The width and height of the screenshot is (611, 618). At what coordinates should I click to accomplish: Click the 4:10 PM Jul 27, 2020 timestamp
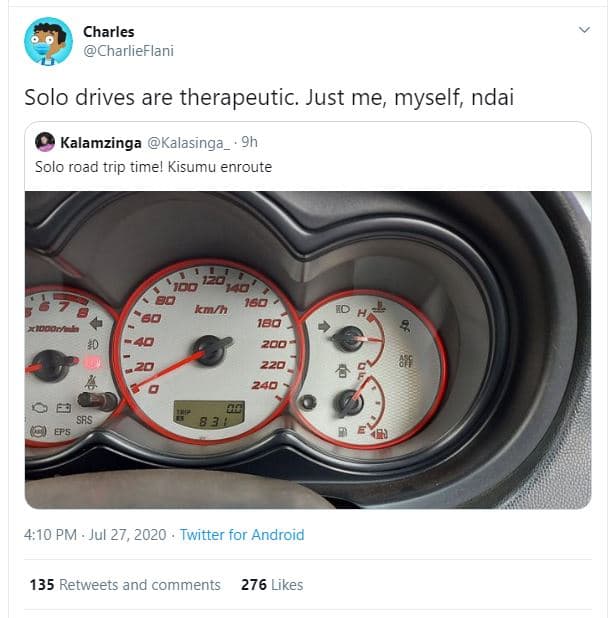pos(95,535)
